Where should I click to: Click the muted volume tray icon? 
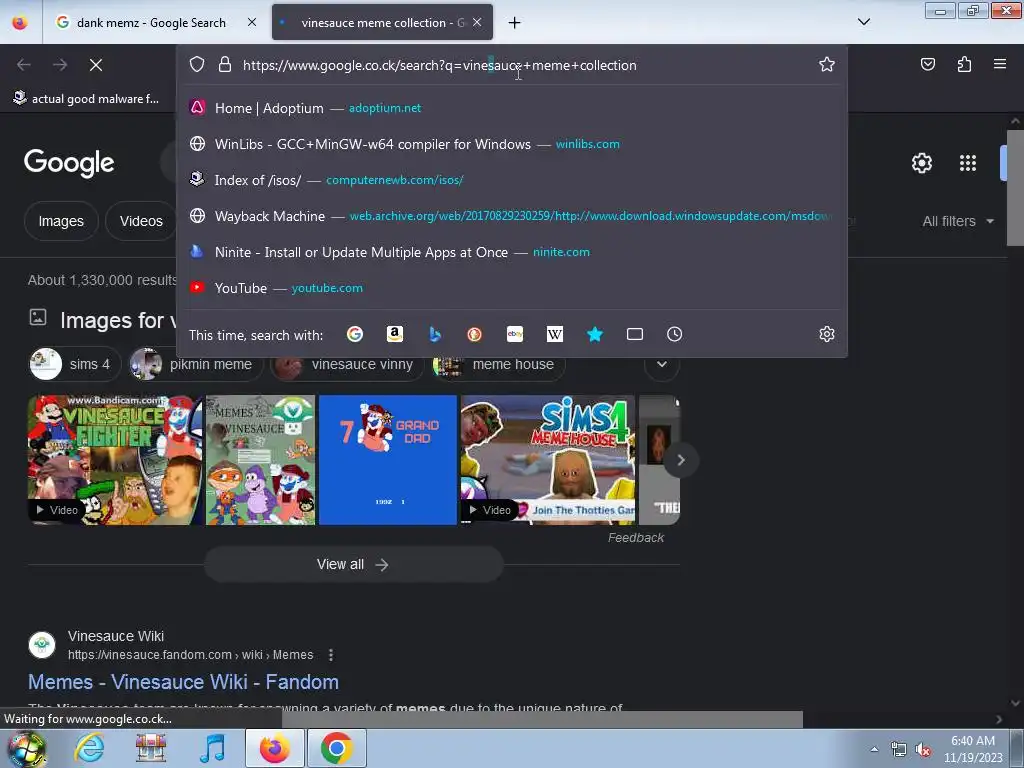pos(922,750)
